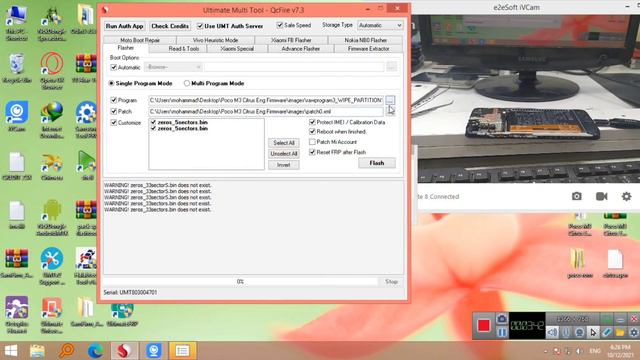Toggle the Patch checkbox
Viewport: 640px width, 360px height.
click(114, 111)
